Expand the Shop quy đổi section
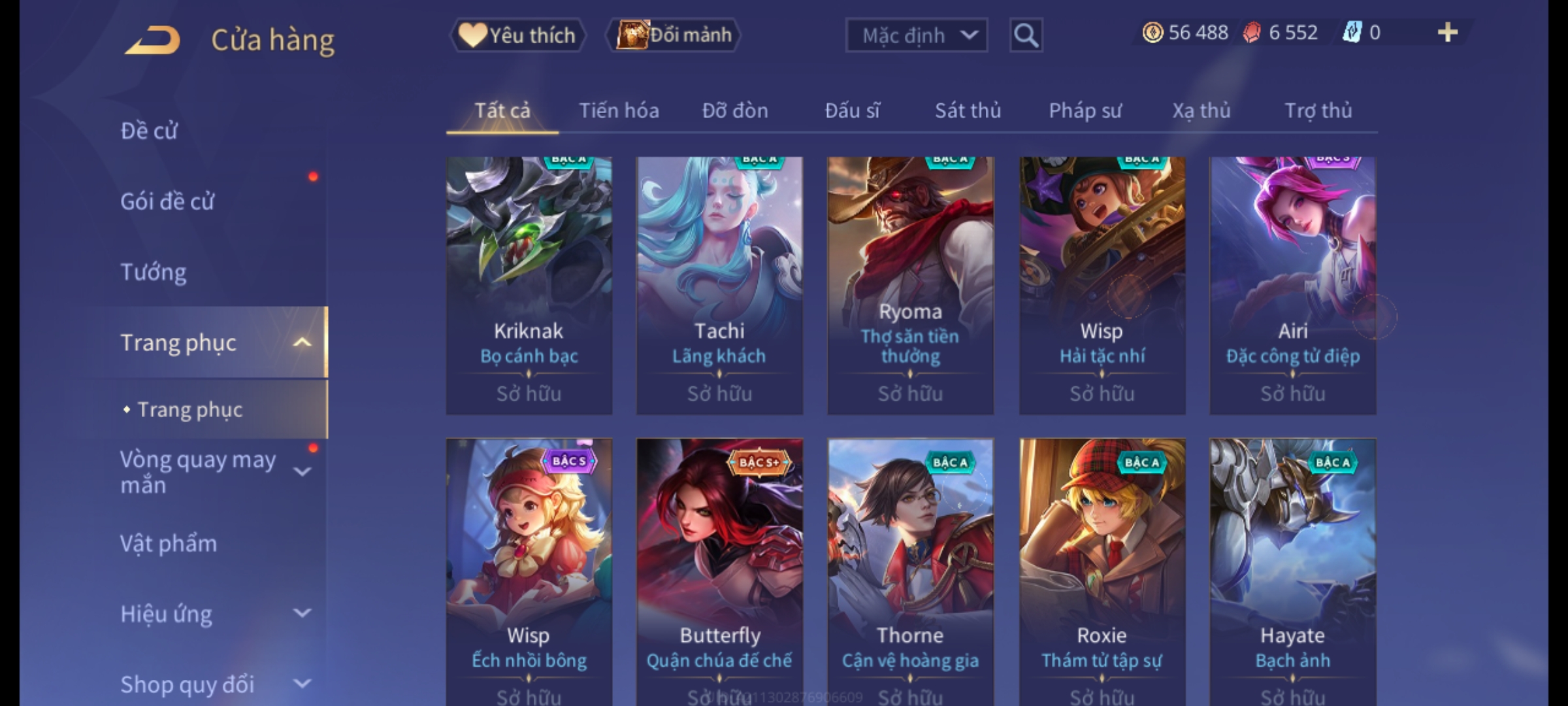1568x706 pixels. [302, 684]
